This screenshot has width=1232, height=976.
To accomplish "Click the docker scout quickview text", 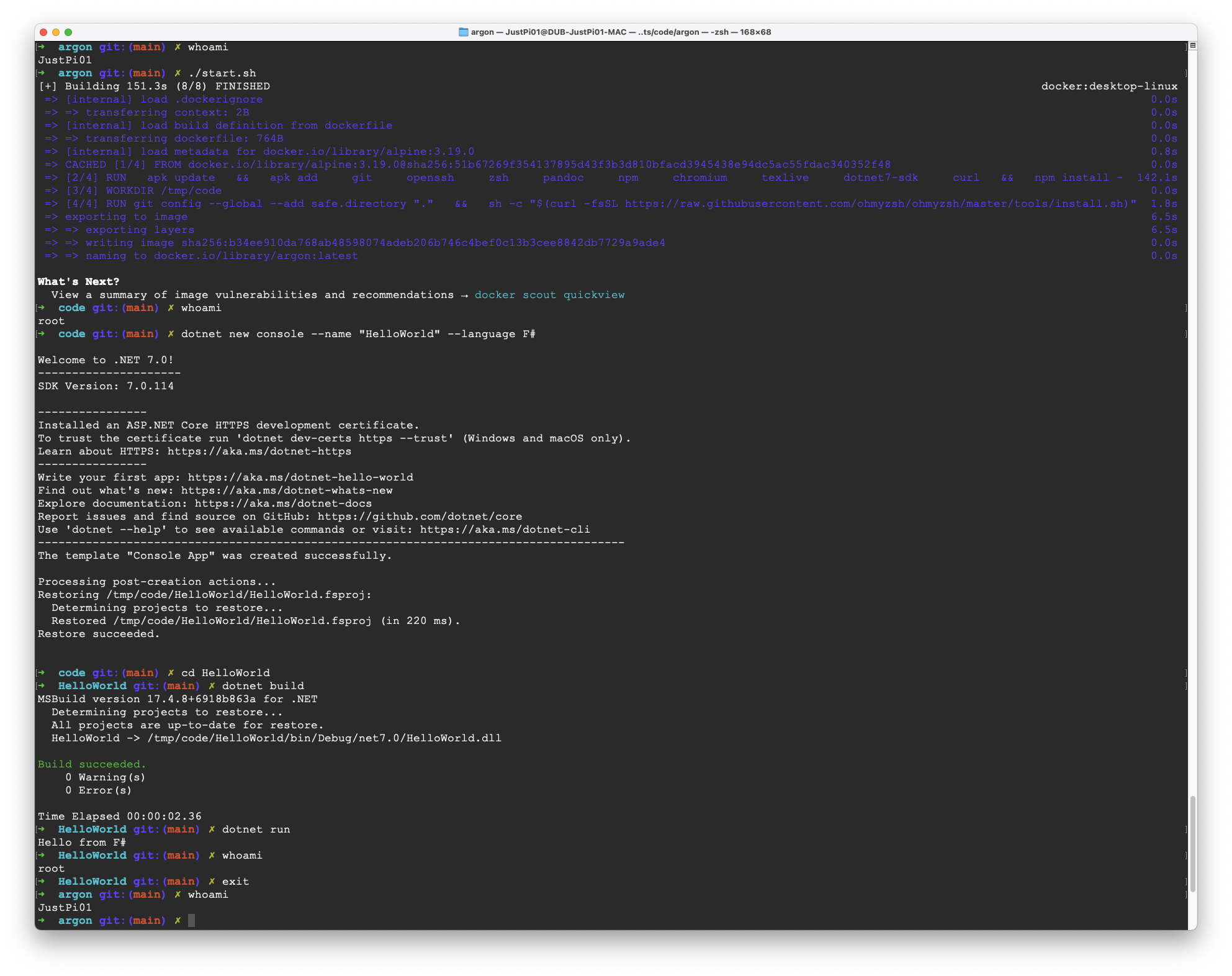I will pos(549,295).
